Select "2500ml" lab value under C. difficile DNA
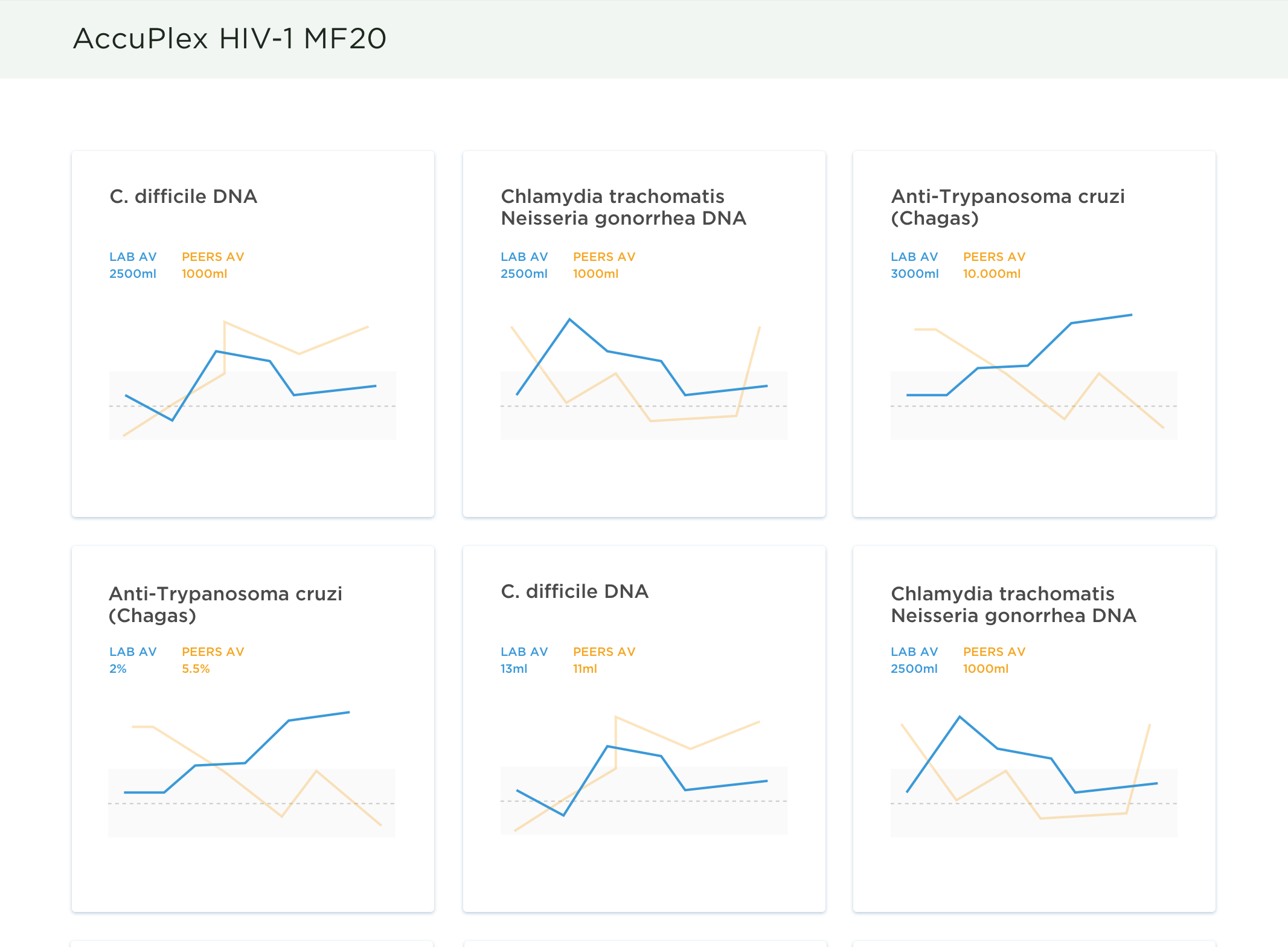The width and height of the screenshot is (1288, 947). 133,274
